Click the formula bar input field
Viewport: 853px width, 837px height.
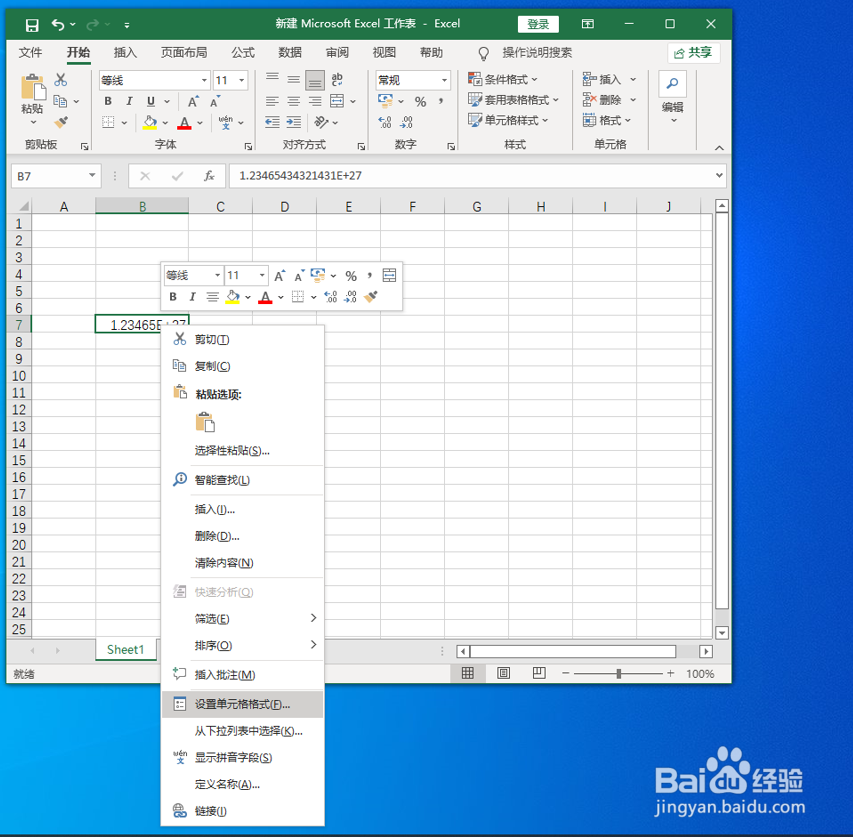471,176
